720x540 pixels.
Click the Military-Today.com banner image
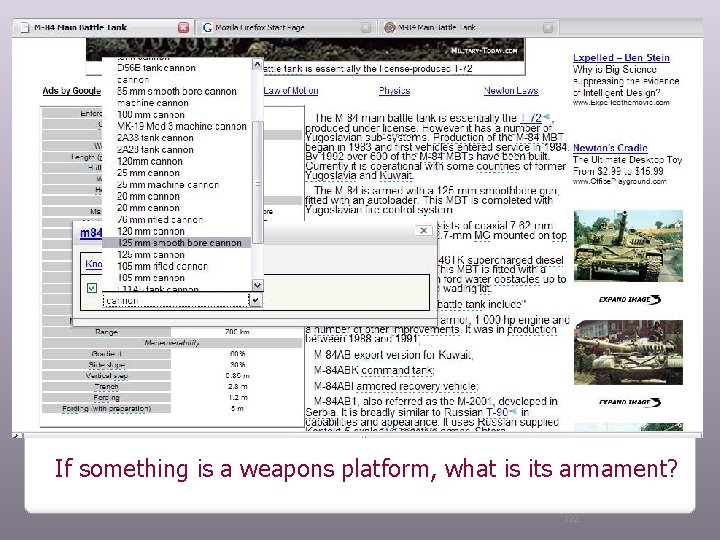[x=305, y=49]
